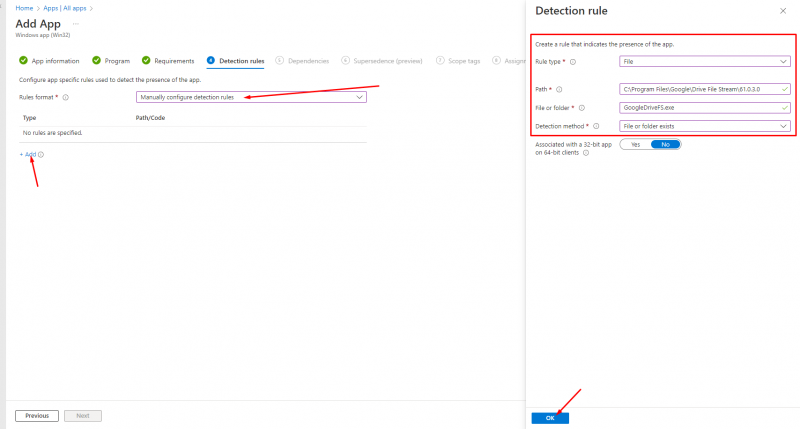Click the info icon next to Add
800x429 pixels.
[x=41, y=155]
